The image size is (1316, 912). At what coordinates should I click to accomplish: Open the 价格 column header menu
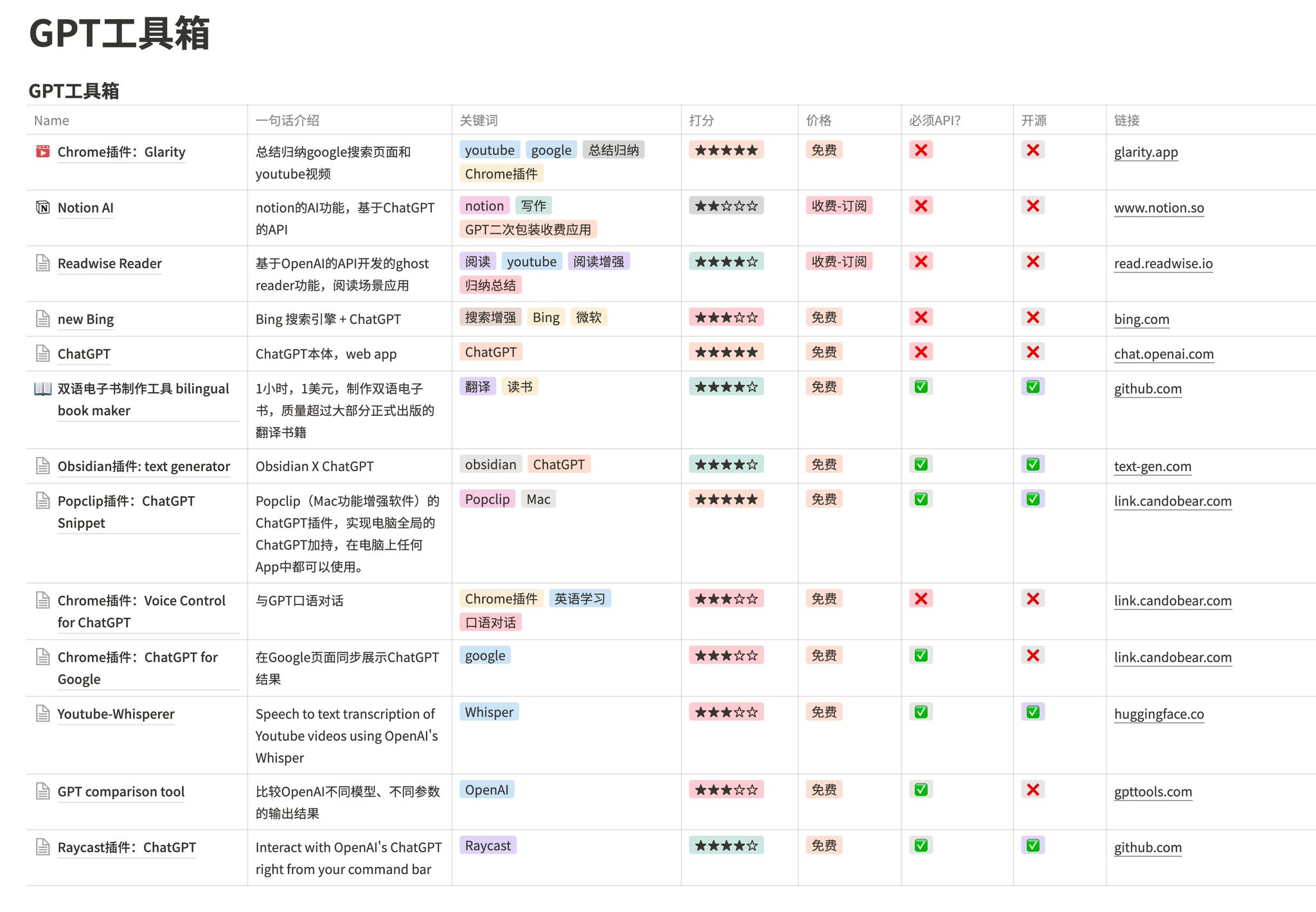pyautogui.click(x=819, y=120)
